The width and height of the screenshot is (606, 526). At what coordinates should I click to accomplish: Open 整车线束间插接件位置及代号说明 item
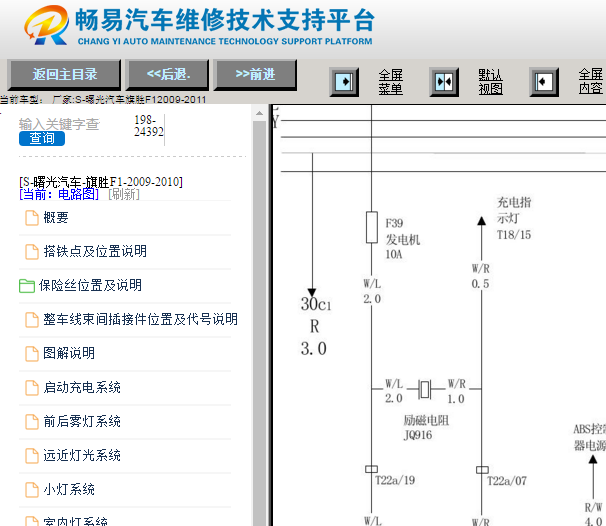coord(140,319)
